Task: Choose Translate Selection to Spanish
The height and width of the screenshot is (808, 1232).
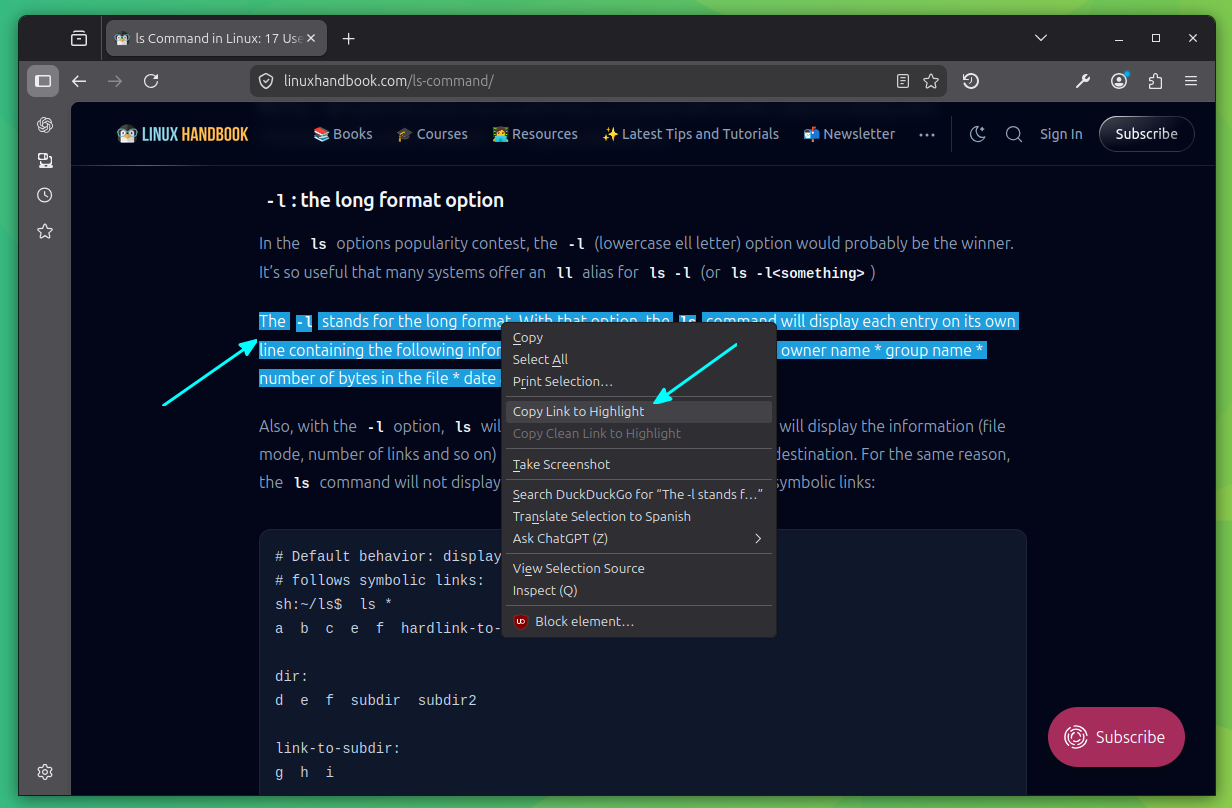Action: (639, 517)
